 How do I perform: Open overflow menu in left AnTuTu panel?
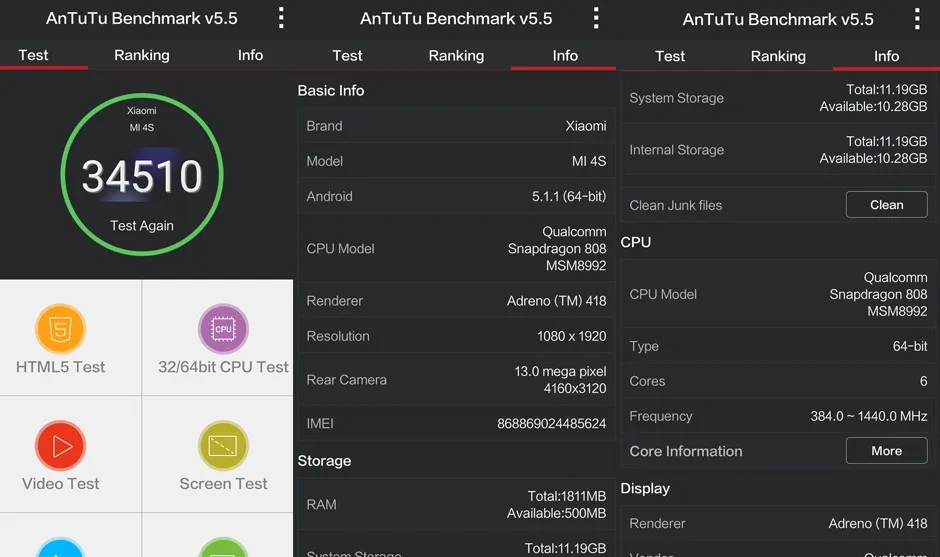coord(281,18)
